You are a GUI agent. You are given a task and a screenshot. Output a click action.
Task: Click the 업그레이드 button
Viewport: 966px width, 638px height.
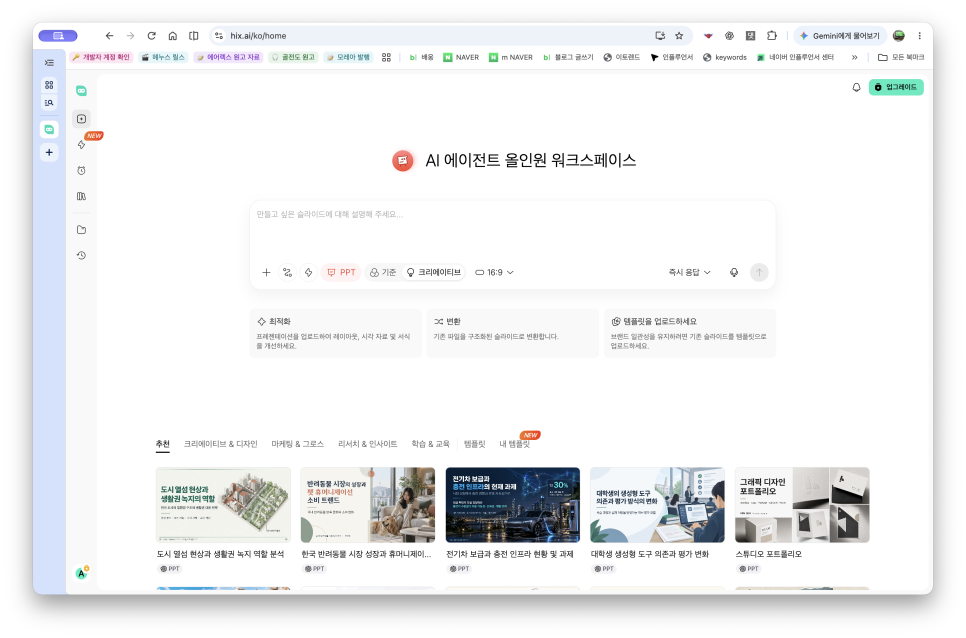point(896,87)
